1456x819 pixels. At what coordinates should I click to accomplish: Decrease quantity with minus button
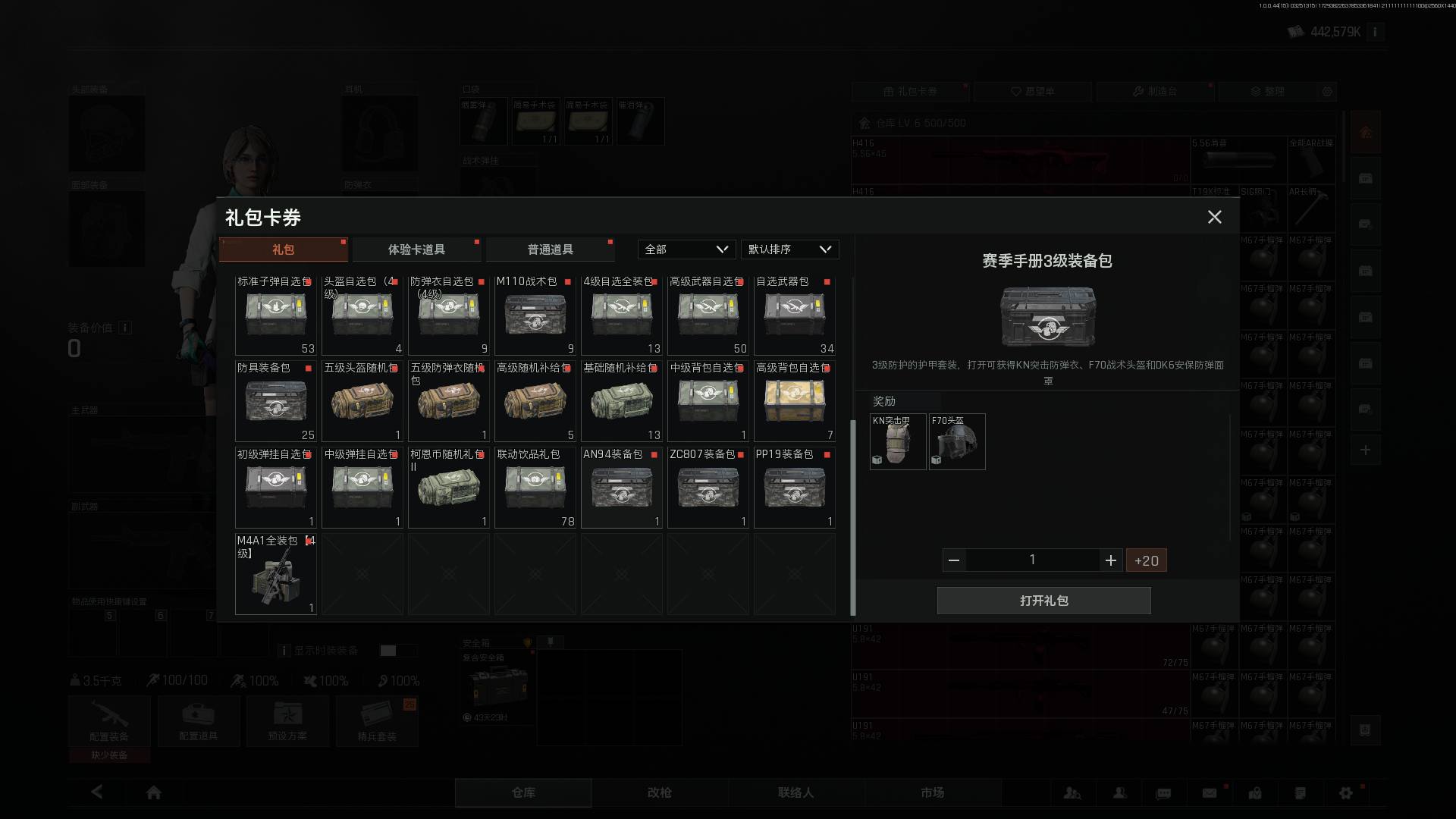pyautogui.click(x=954, y=560)
